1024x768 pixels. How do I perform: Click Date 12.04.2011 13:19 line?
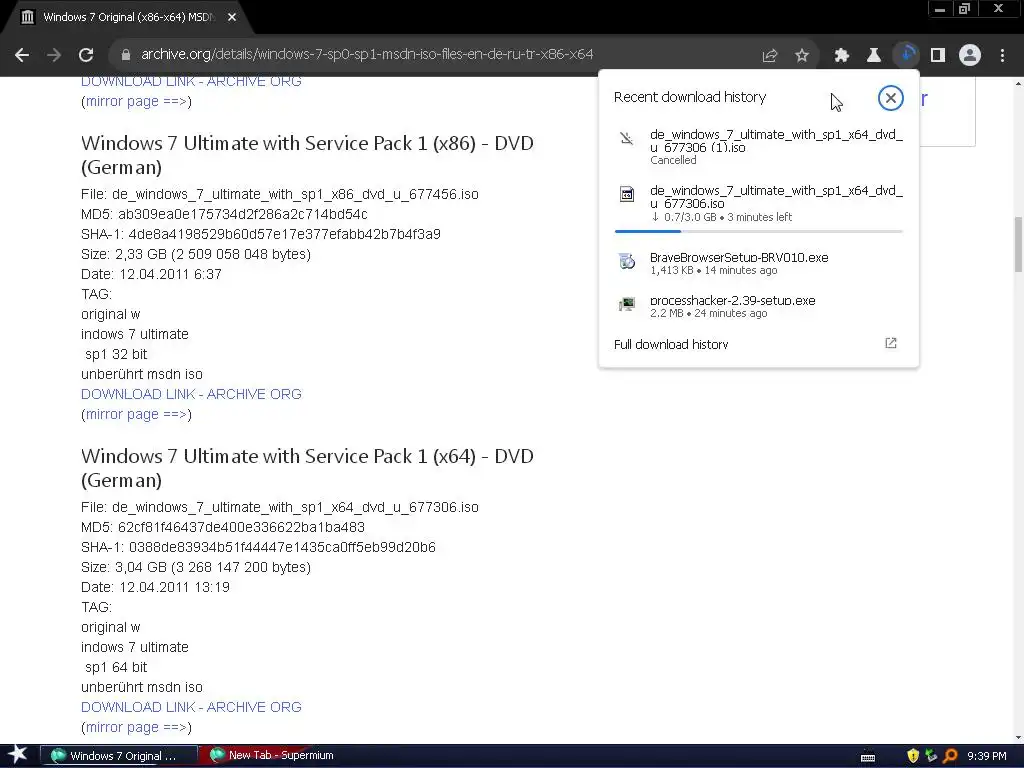click(x=155, y=587)
